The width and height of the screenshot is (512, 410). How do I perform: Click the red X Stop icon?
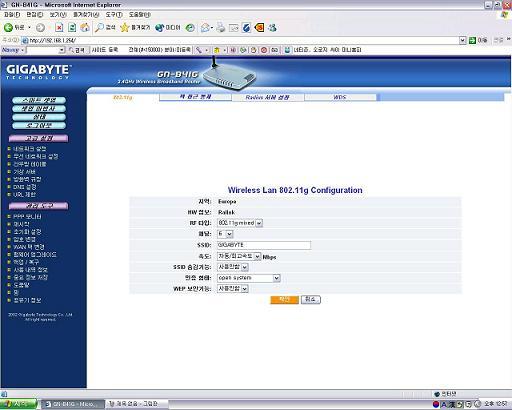[x=59, y=28]
